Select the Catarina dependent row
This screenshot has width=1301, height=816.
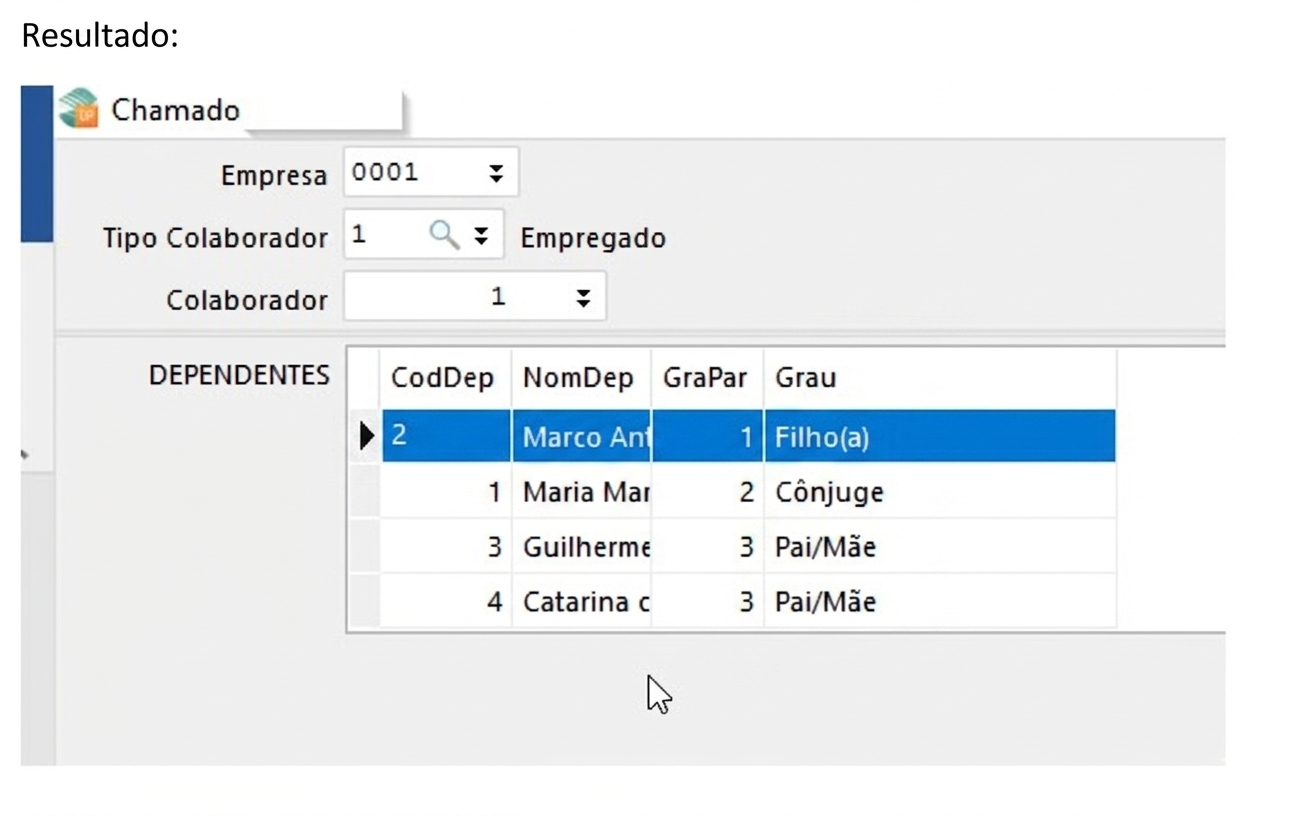(x=748, y=602)
